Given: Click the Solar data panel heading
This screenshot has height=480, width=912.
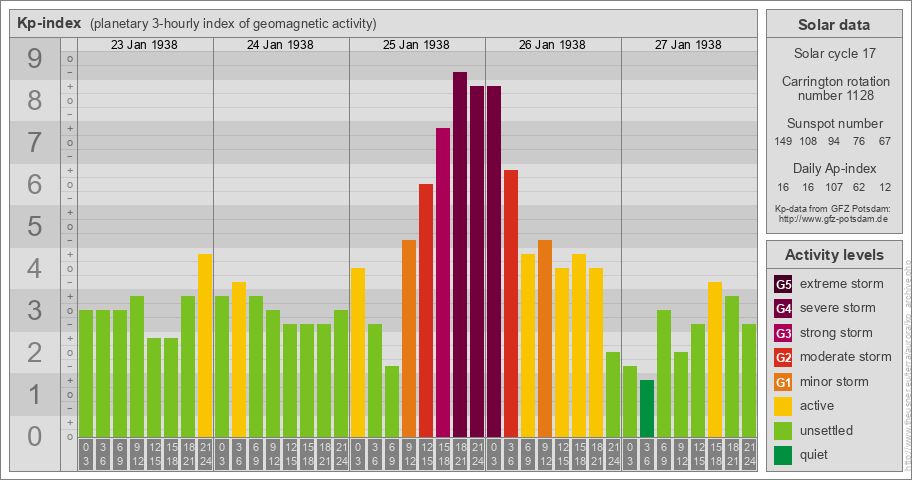Looking at the screenshot, I should [833, 25].
